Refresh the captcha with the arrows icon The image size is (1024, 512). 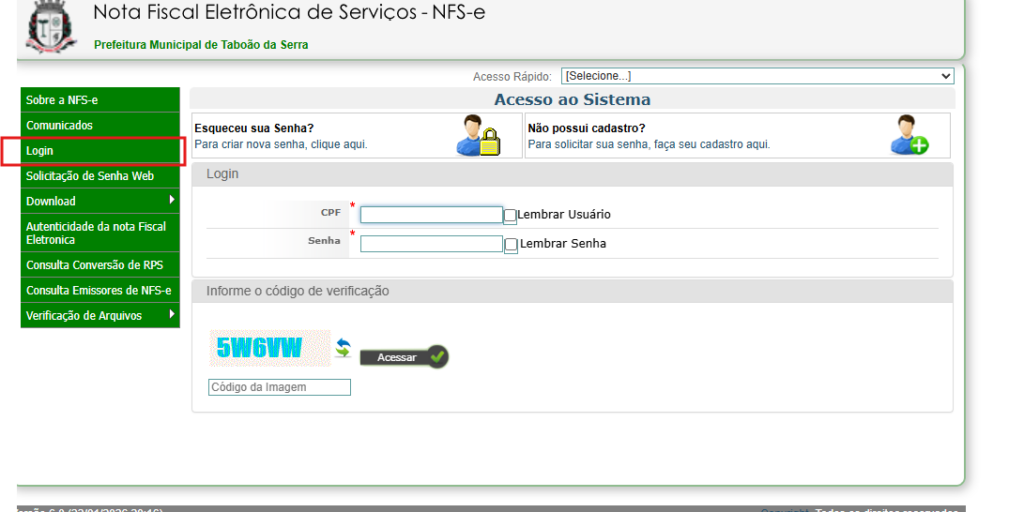pyautogui.click(x=343, y=349)
